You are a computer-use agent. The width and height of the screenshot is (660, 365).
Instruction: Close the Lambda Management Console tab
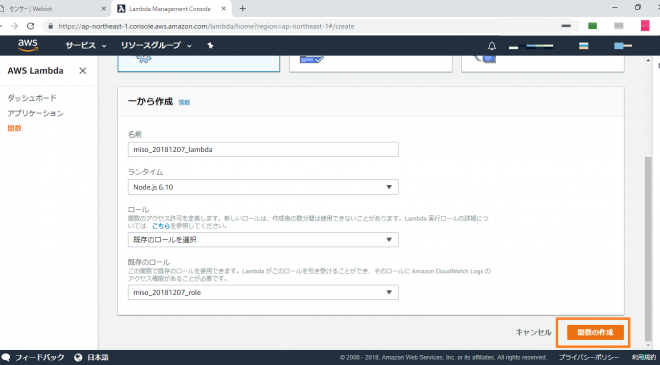pos(224,8)
